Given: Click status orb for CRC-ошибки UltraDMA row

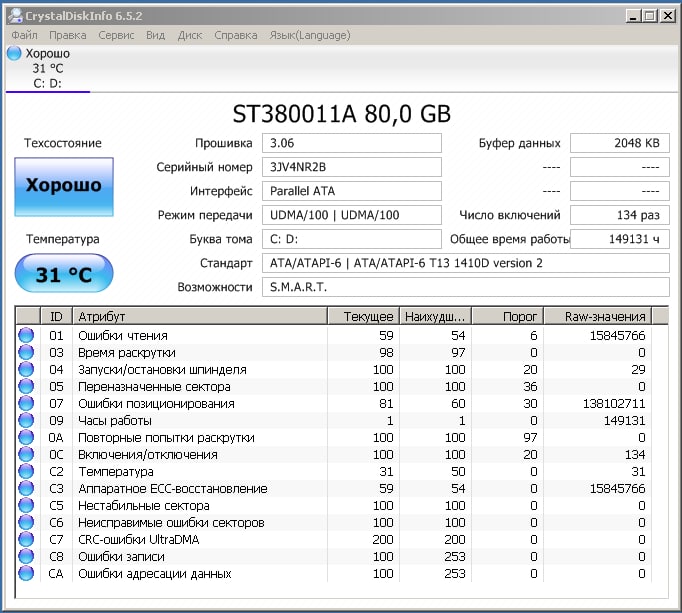Looking at the screenshot, I should (x=26, y=539).
